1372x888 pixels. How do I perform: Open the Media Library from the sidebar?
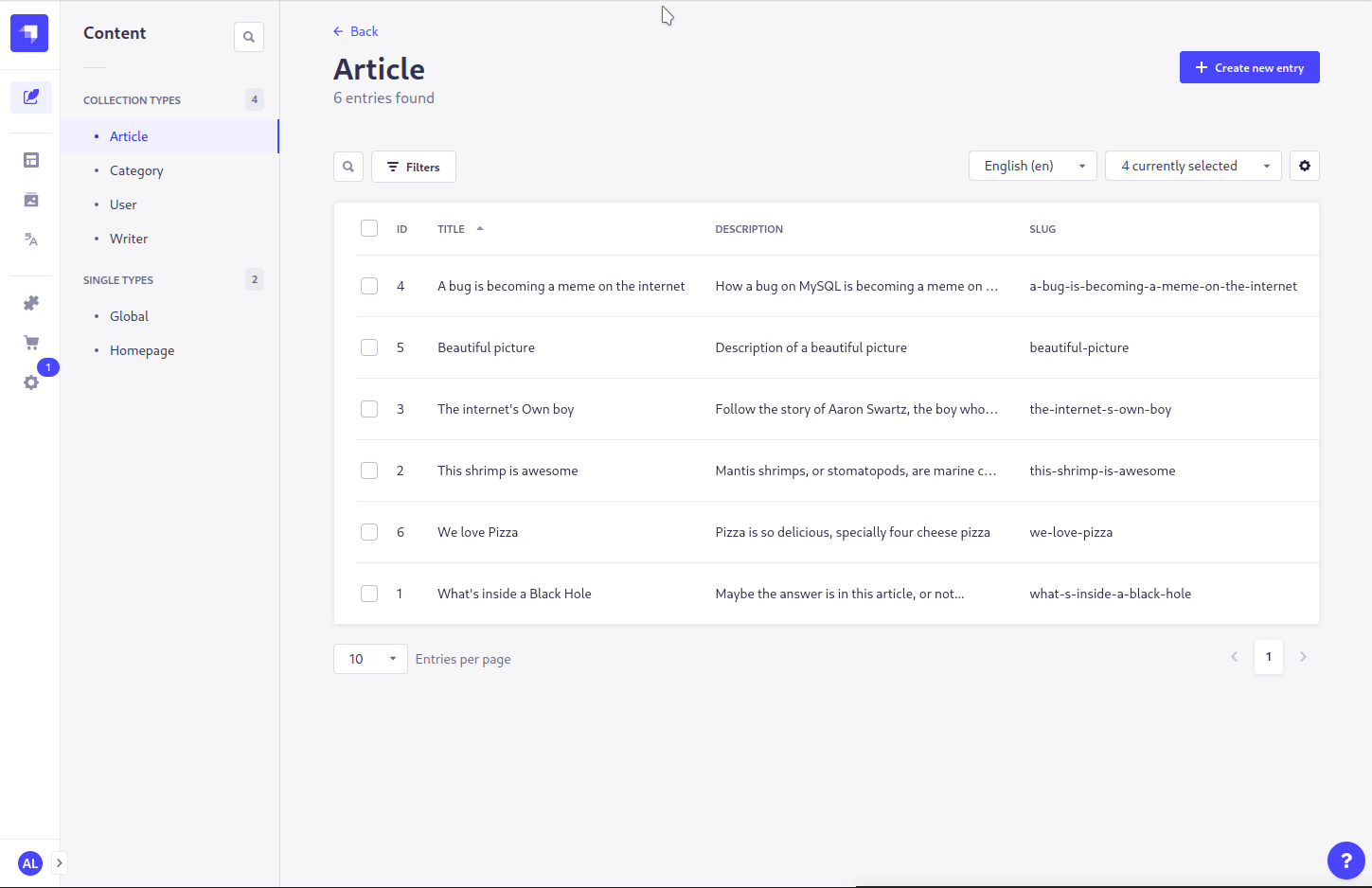click(x=30, y=200)
